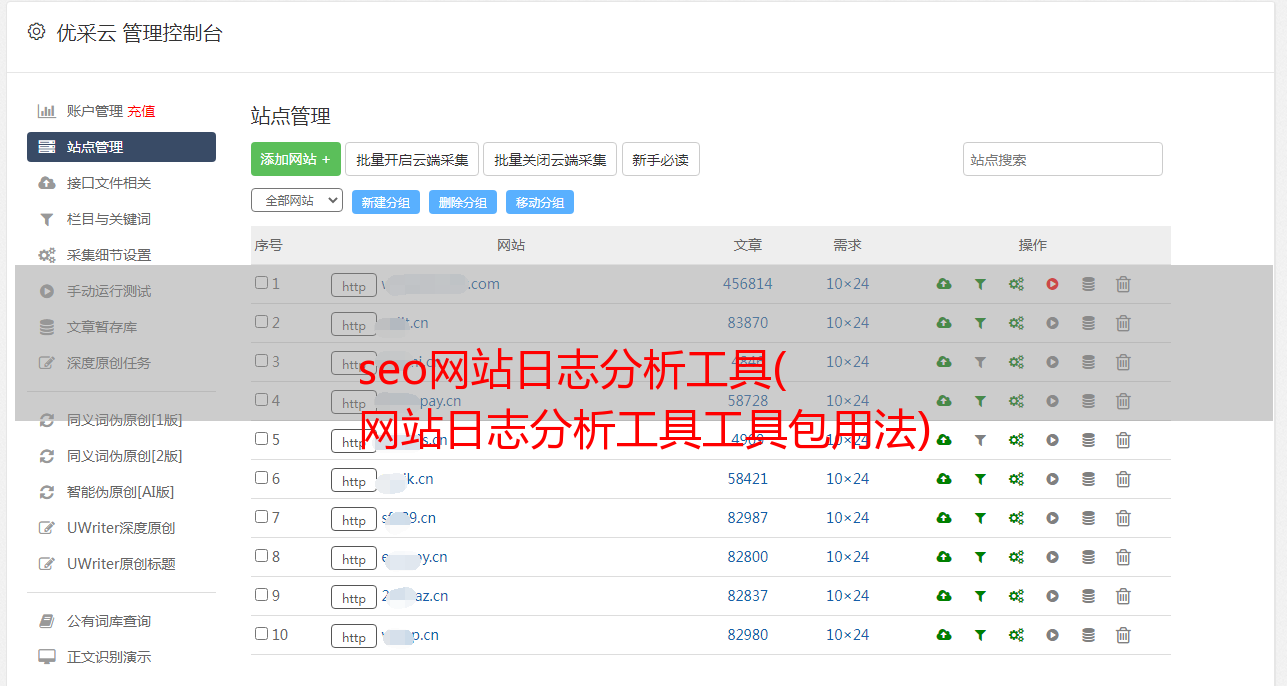This screenshot has width=1287, height=686.
Task: Click cloud upload icon in row 2
Action: coord(944,323)
